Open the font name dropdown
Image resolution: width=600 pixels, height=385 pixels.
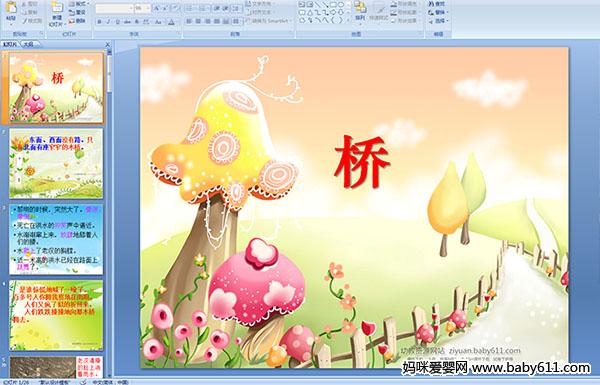130,8
